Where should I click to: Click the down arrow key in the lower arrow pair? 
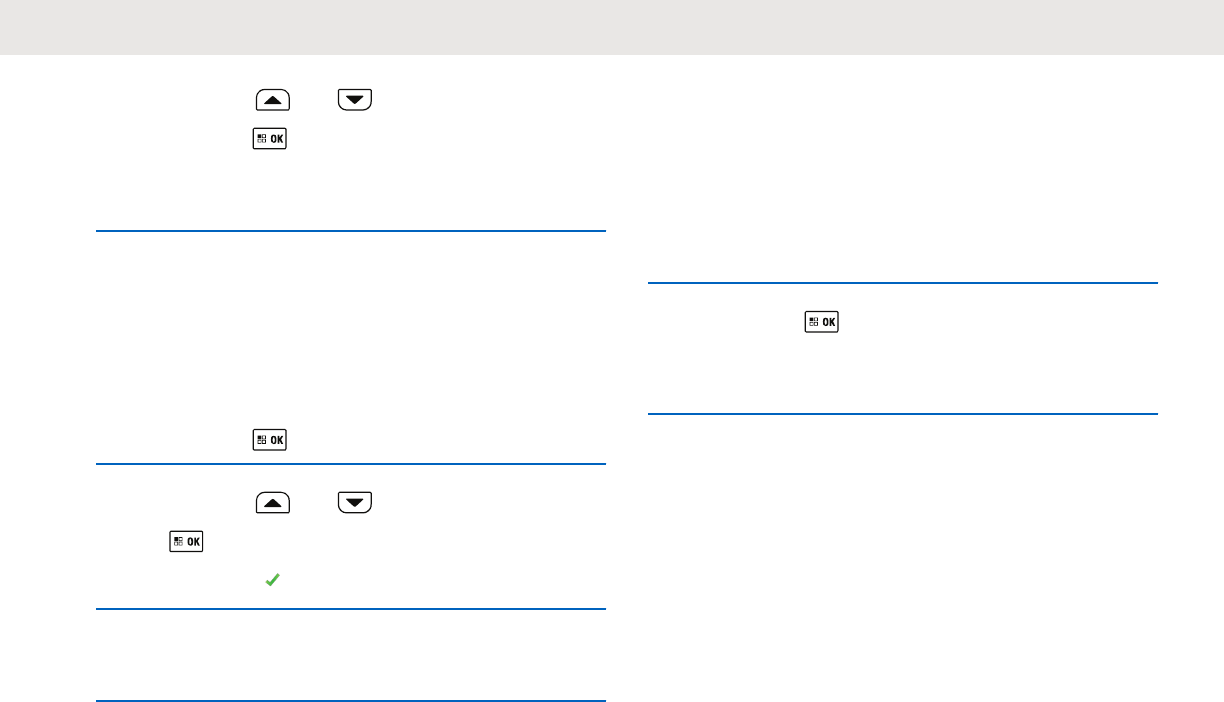pyautogui.click(x=354, y=502)
